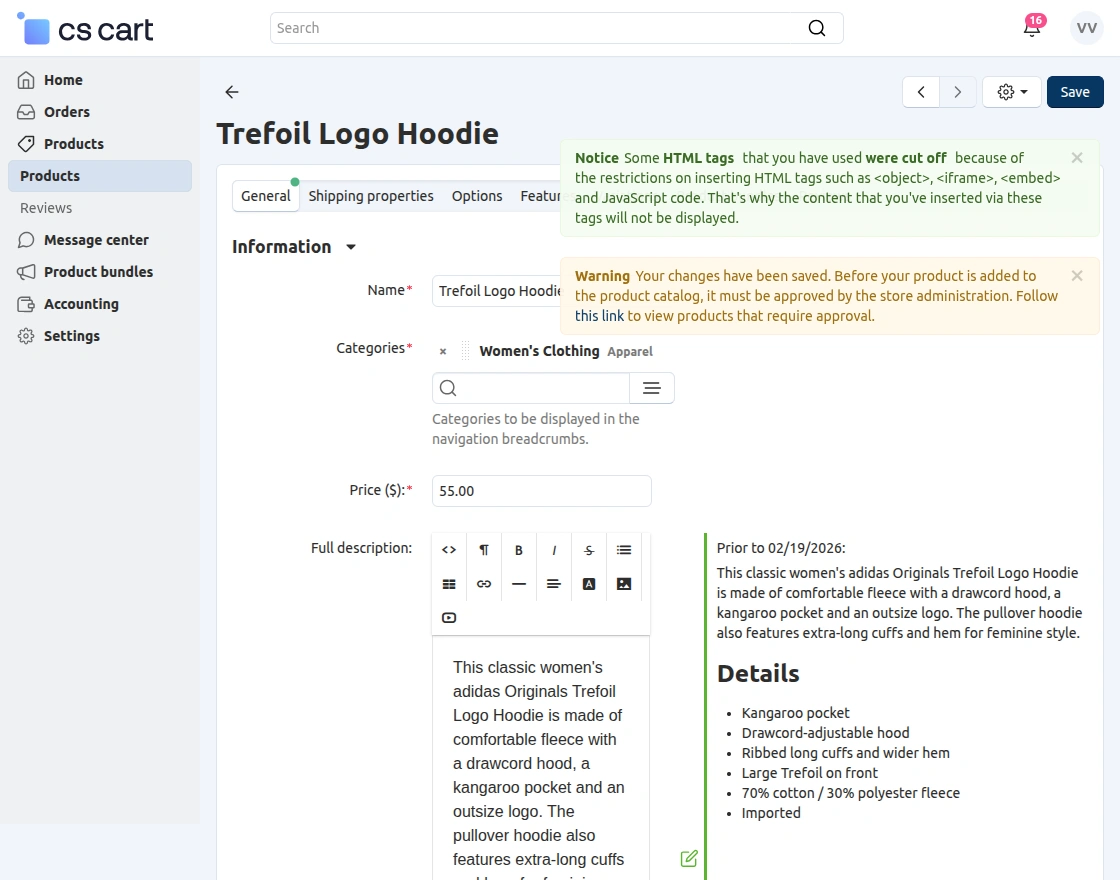Create an unordered list in the editor

point(624,549)
